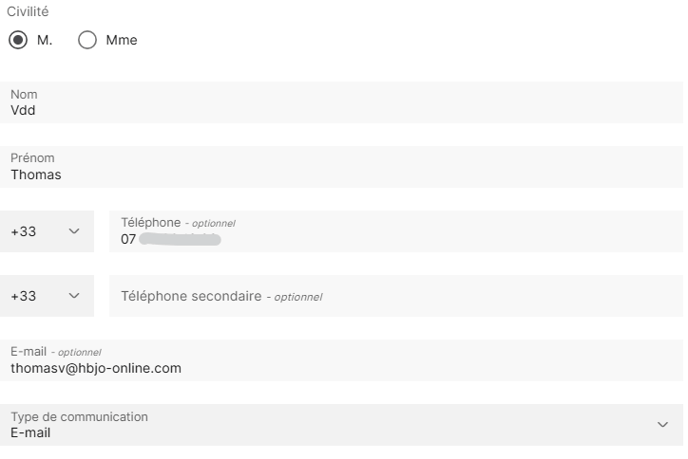Click the Type de communication chevron arrow

(662, 425)
